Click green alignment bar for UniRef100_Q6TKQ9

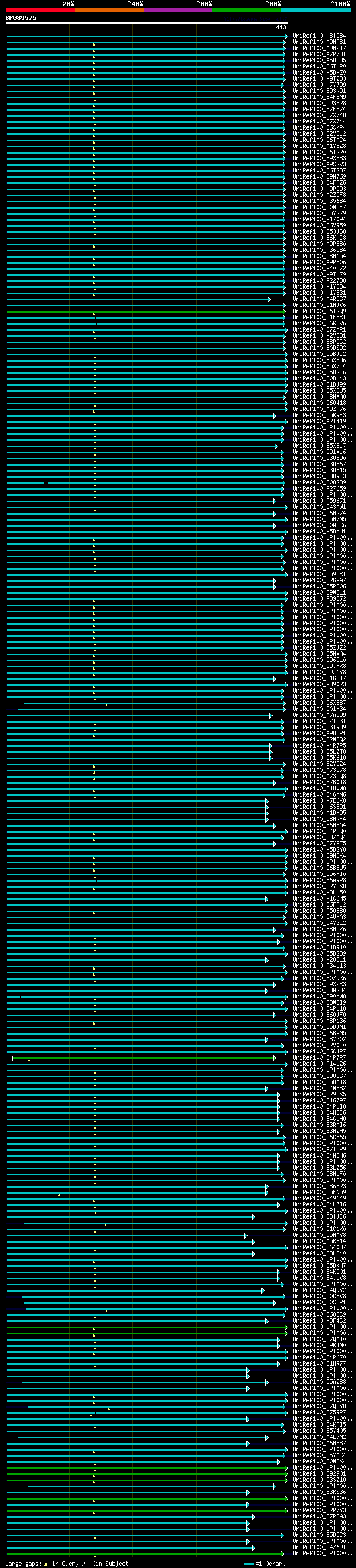(146, 311)
